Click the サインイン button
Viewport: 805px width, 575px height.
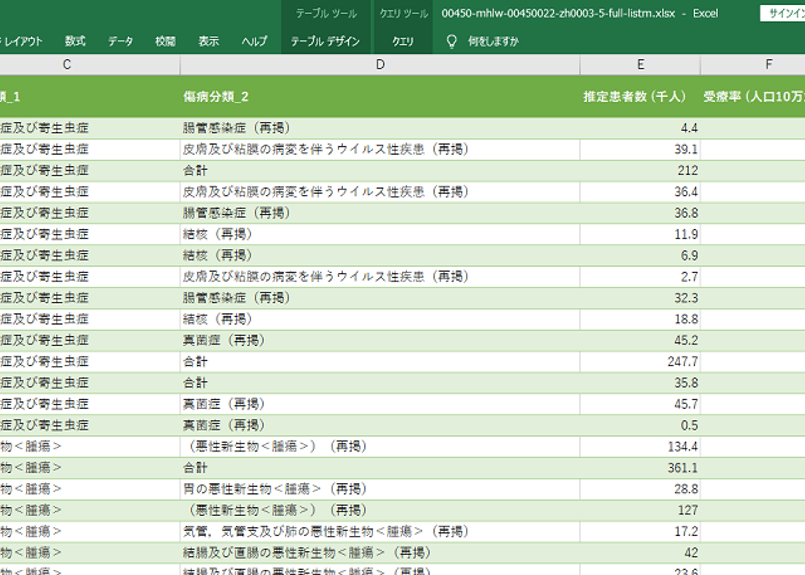[x=783, y=14]
